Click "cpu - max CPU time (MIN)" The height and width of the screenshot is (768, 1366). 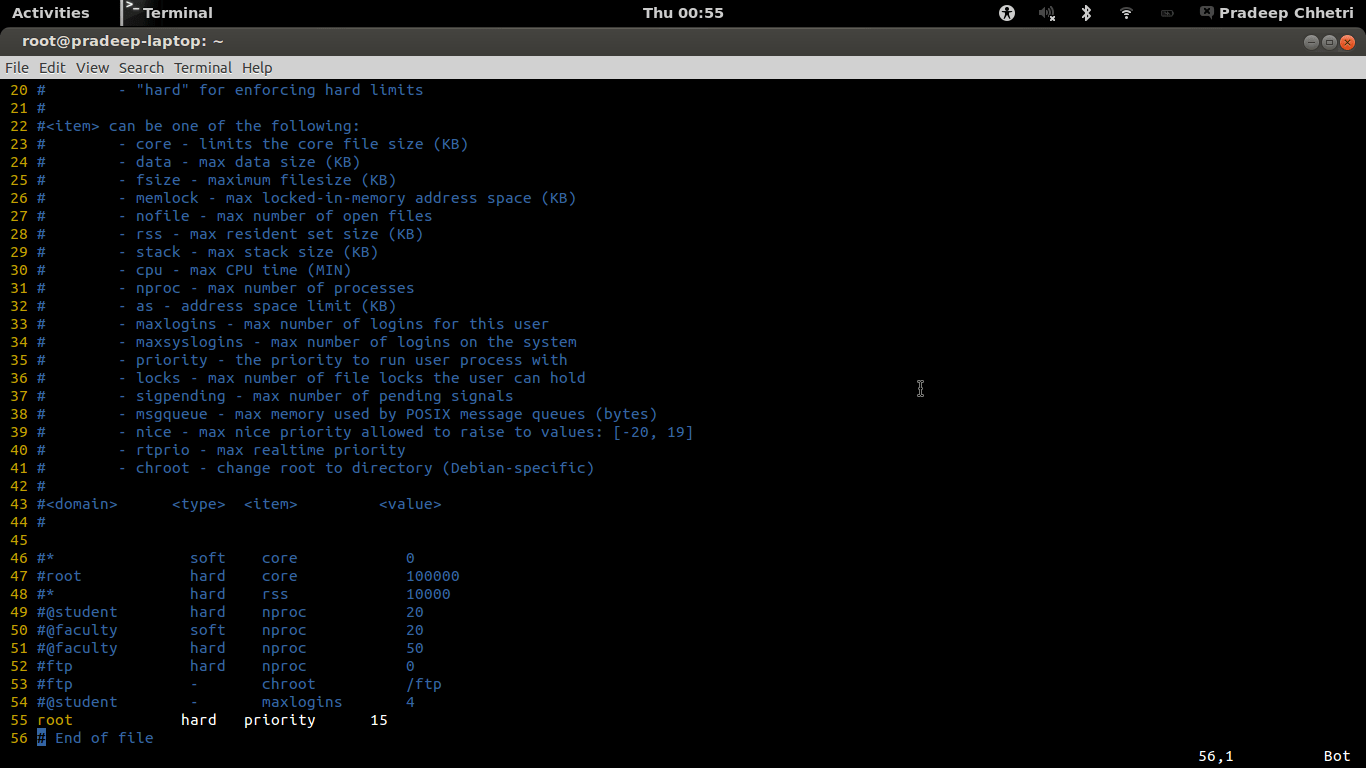tap(244, 270)
